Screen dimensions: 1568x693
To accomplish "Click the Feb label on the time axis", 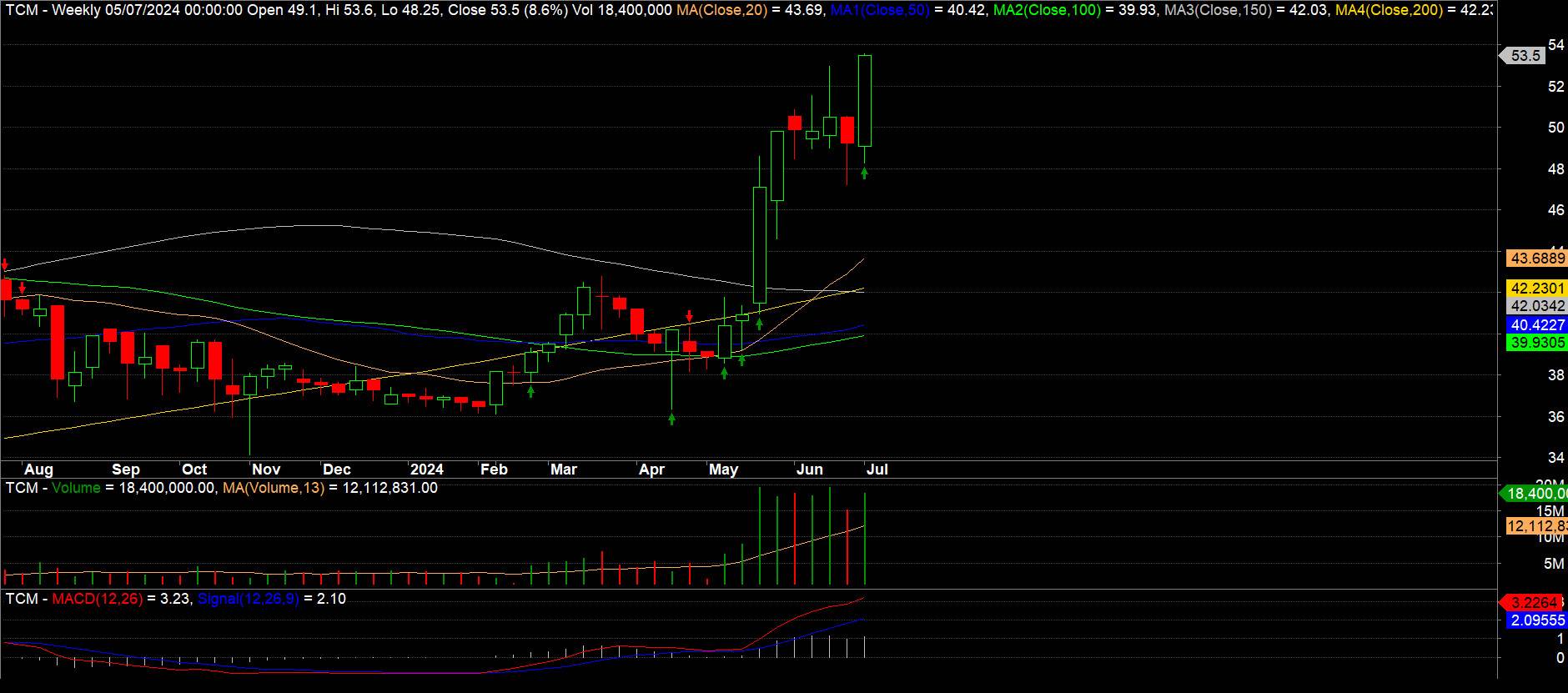I will pyautogui.click(x=494, y=470).
